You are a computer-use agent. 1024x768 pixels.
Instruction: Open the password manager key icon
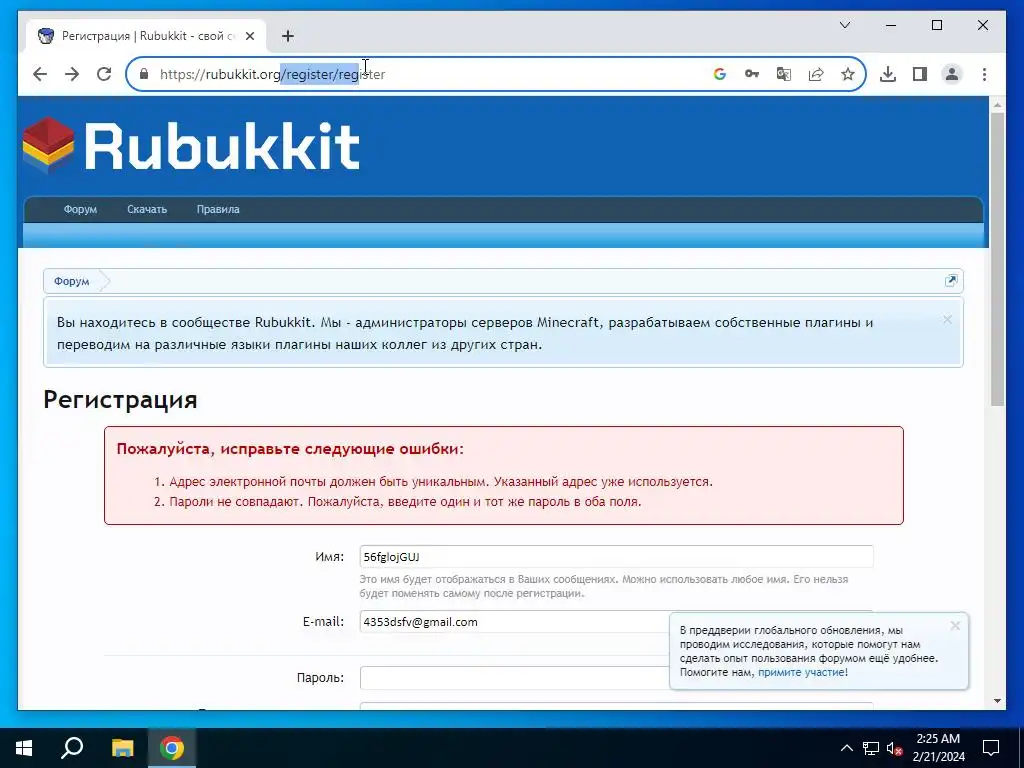pyautogui.click(x=752, y=74)
